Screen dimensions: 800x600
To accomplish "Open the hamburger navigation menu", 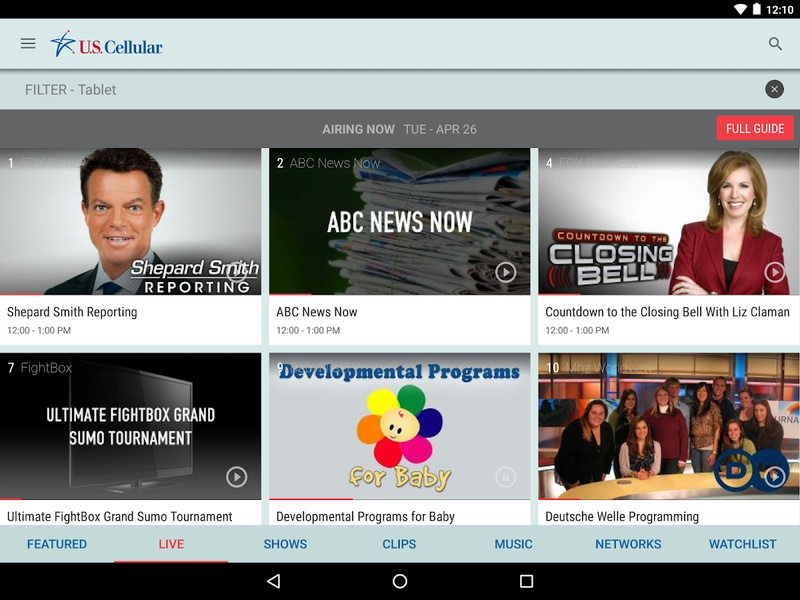I will pos(28,44).
